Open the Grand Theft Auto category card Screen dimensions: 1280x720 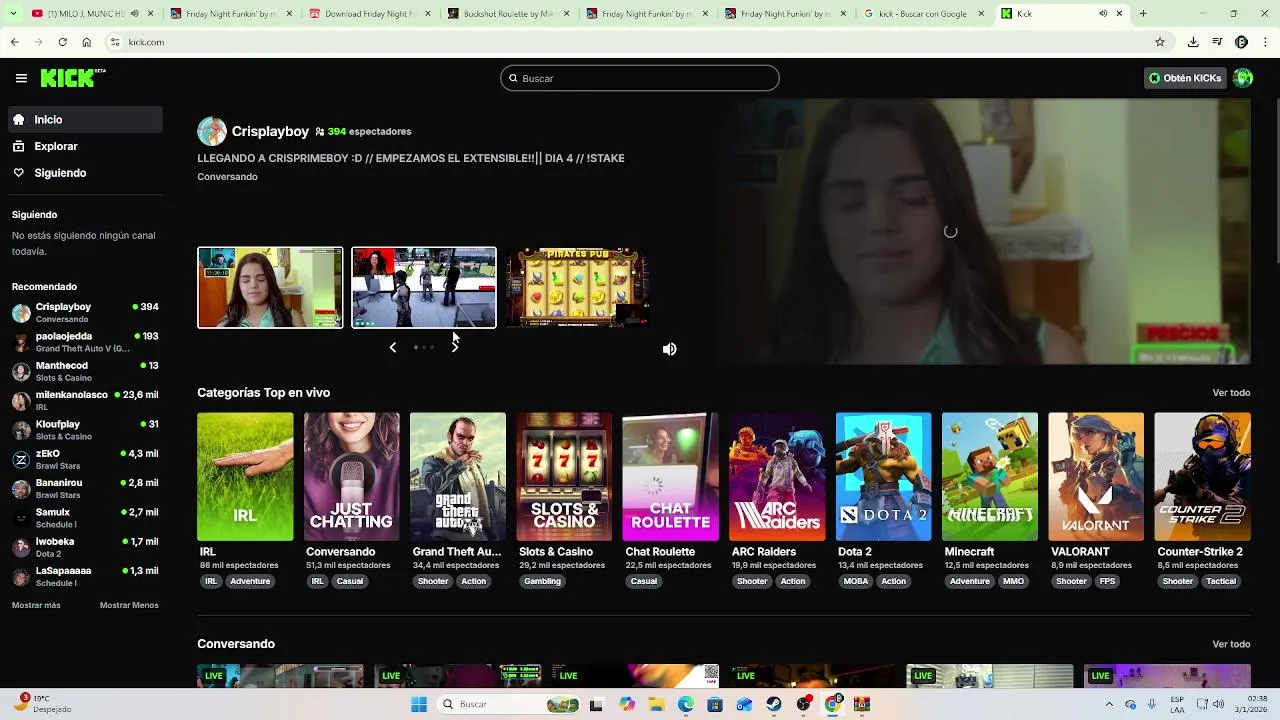[x=458, y=477]
